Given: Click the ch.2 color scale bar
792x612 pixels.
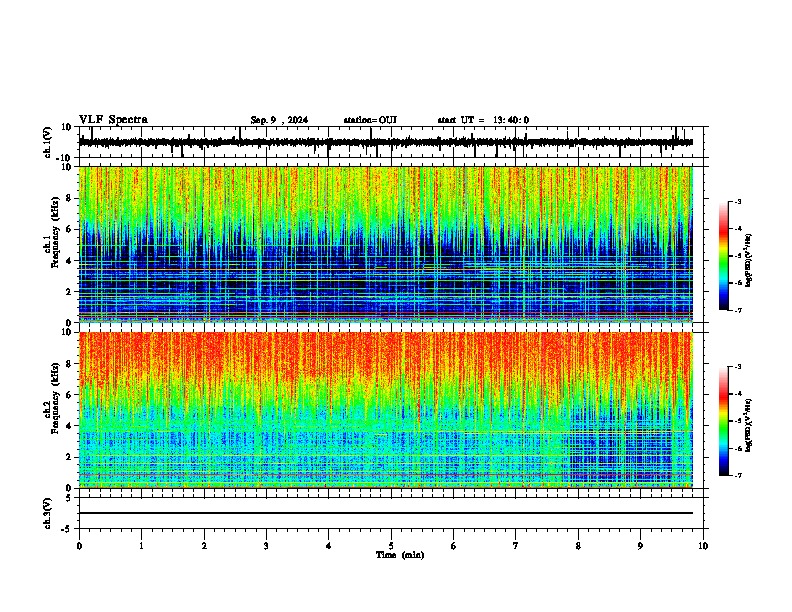Looking at the screenshot, I should pos(724,421).
